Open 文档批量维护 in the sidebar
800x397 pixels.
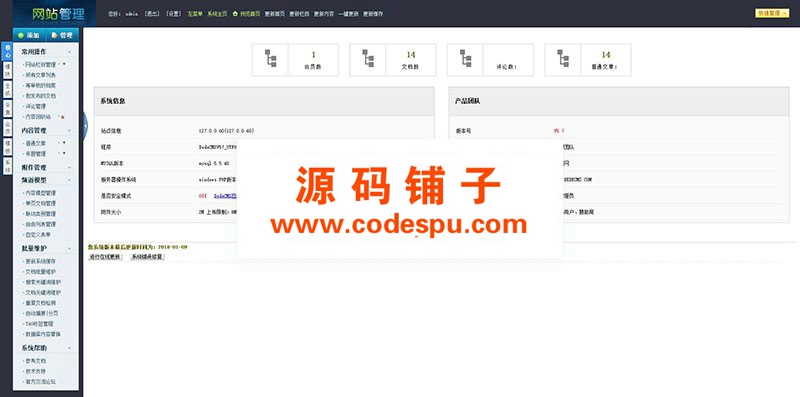pyautogui.click(x=40, y=271)
